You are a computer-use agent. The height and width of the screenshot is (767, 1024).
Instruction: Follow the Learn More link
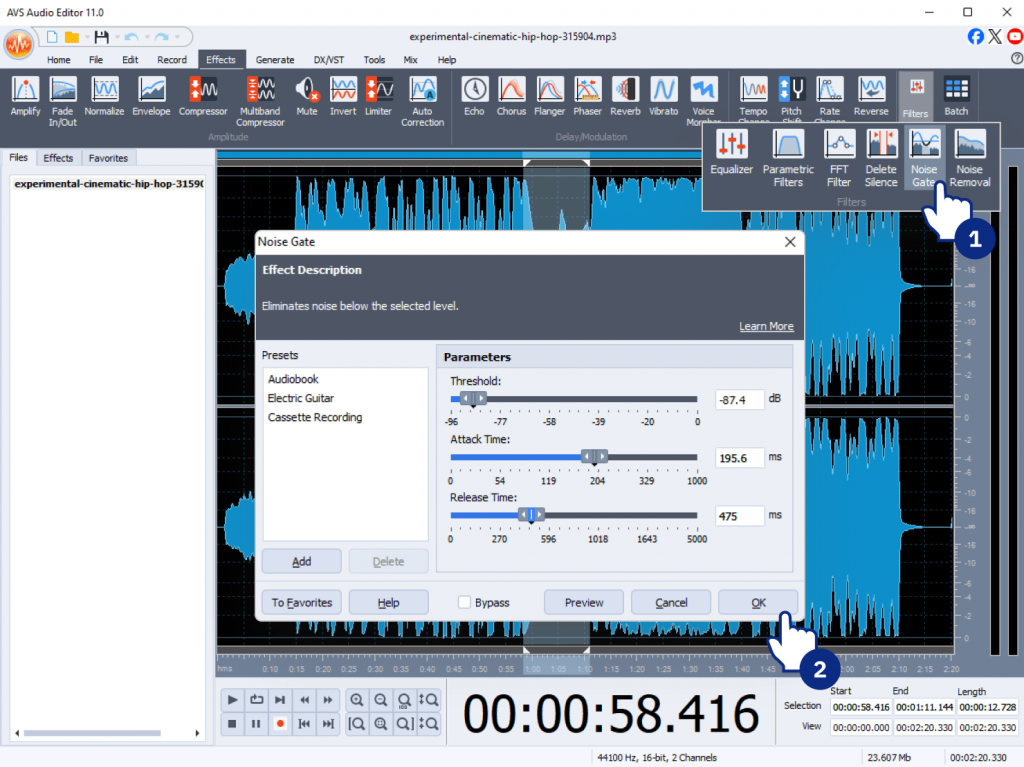[766, 326]
